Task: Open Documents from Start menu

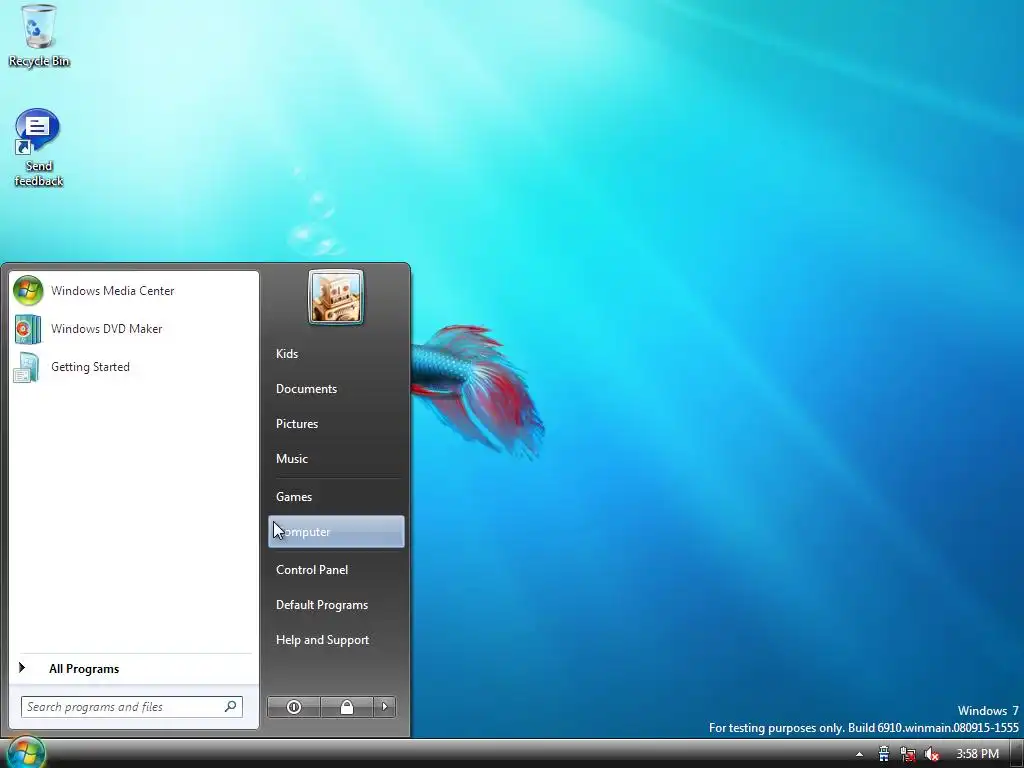Action: pyautogui.click(x=336, y=389)
